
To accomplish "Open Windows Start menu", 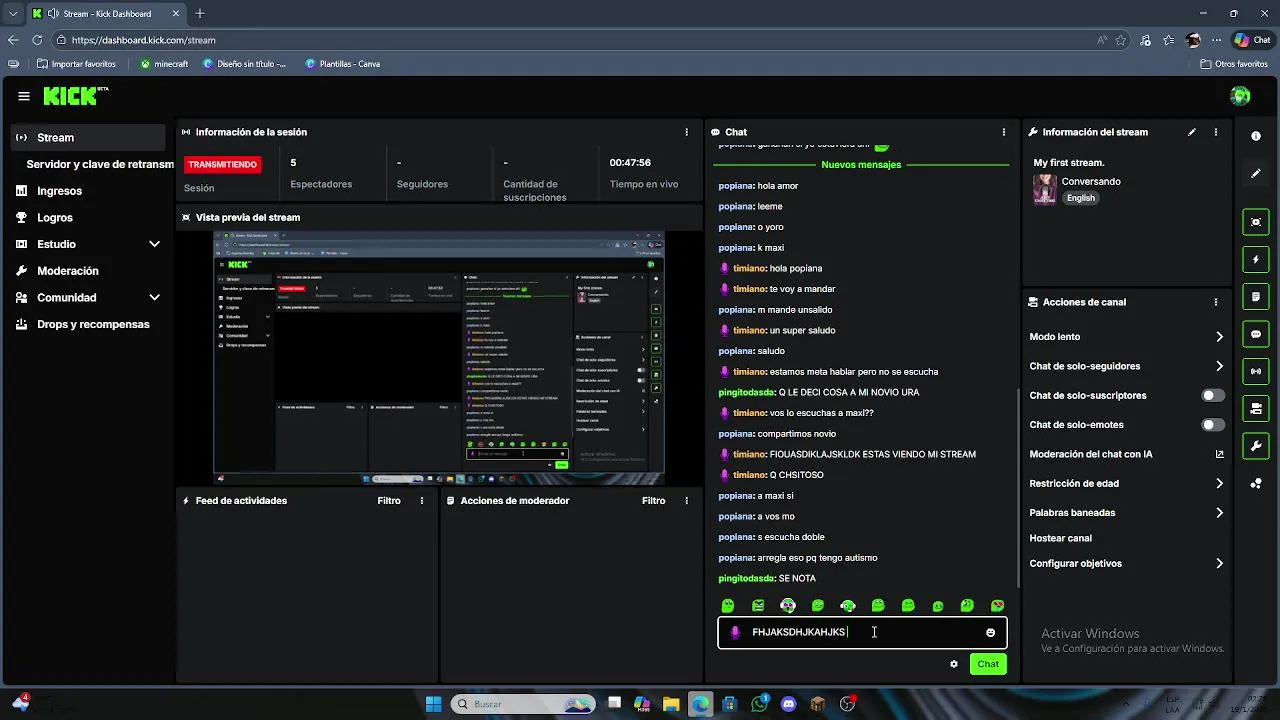I will point(433,704).
